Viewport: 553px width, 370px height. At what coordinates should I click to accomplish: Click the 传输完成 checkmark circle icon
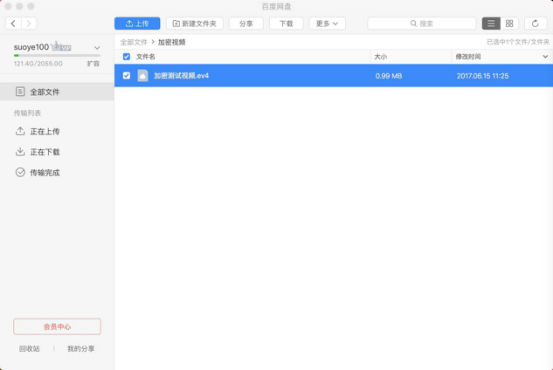tap(20, 172)
